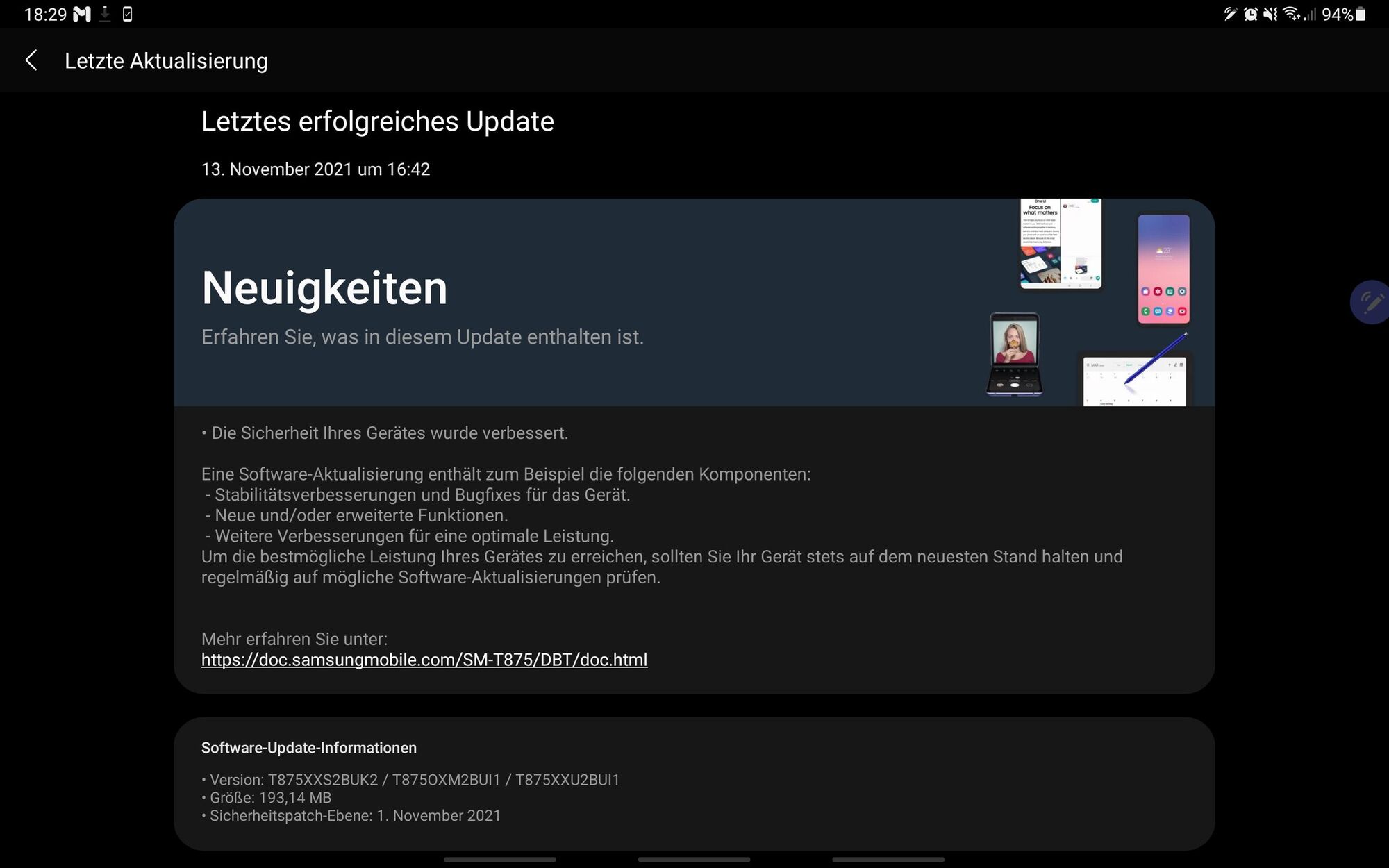Tap the Wi-Fi signal status icon

(1291, 15)
